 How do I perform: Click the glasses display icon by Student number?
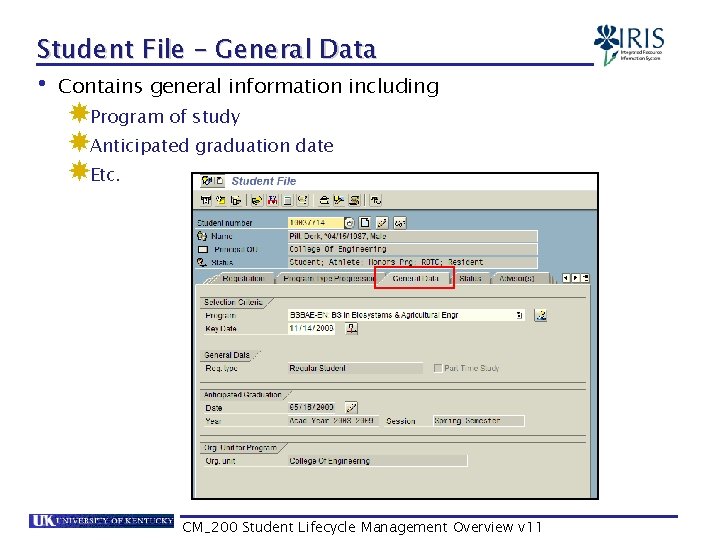(x=399, y=223)
